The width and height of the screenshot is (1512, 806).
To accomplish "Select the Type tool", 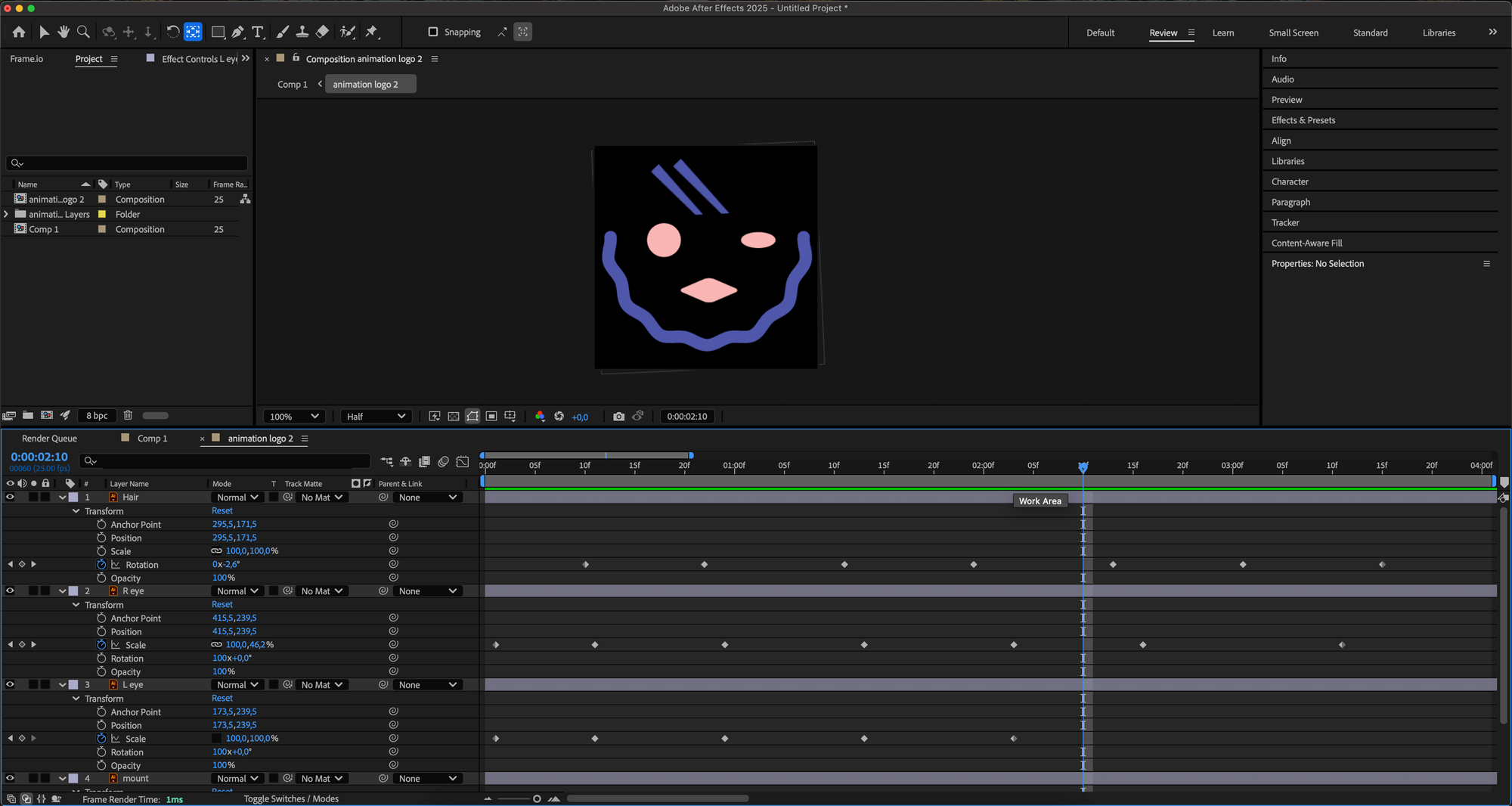I will click(x=258, y=32).
